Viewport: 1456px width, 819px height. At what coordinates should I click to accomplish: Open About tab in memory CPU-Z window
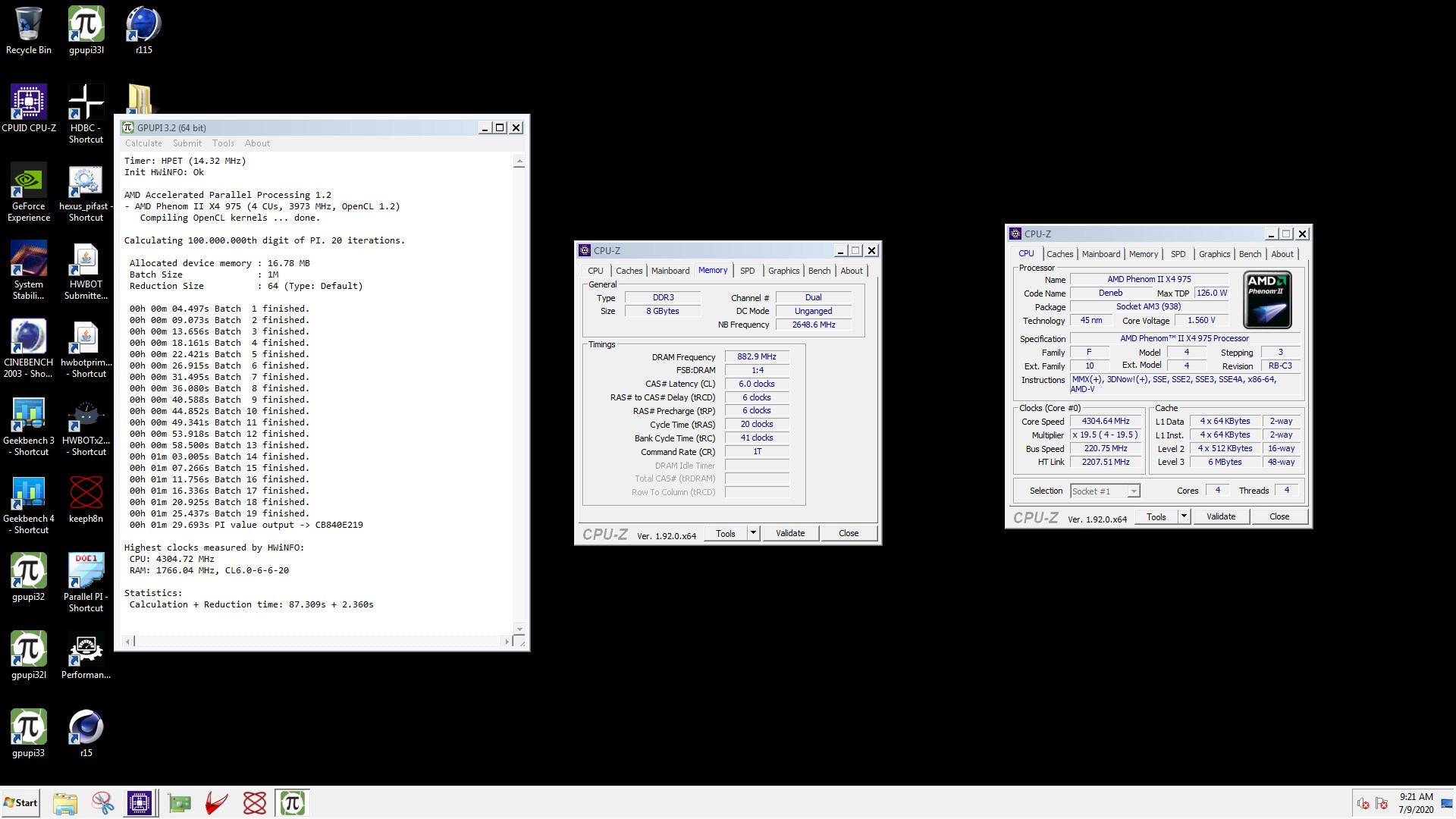click(x=852, y=271)
